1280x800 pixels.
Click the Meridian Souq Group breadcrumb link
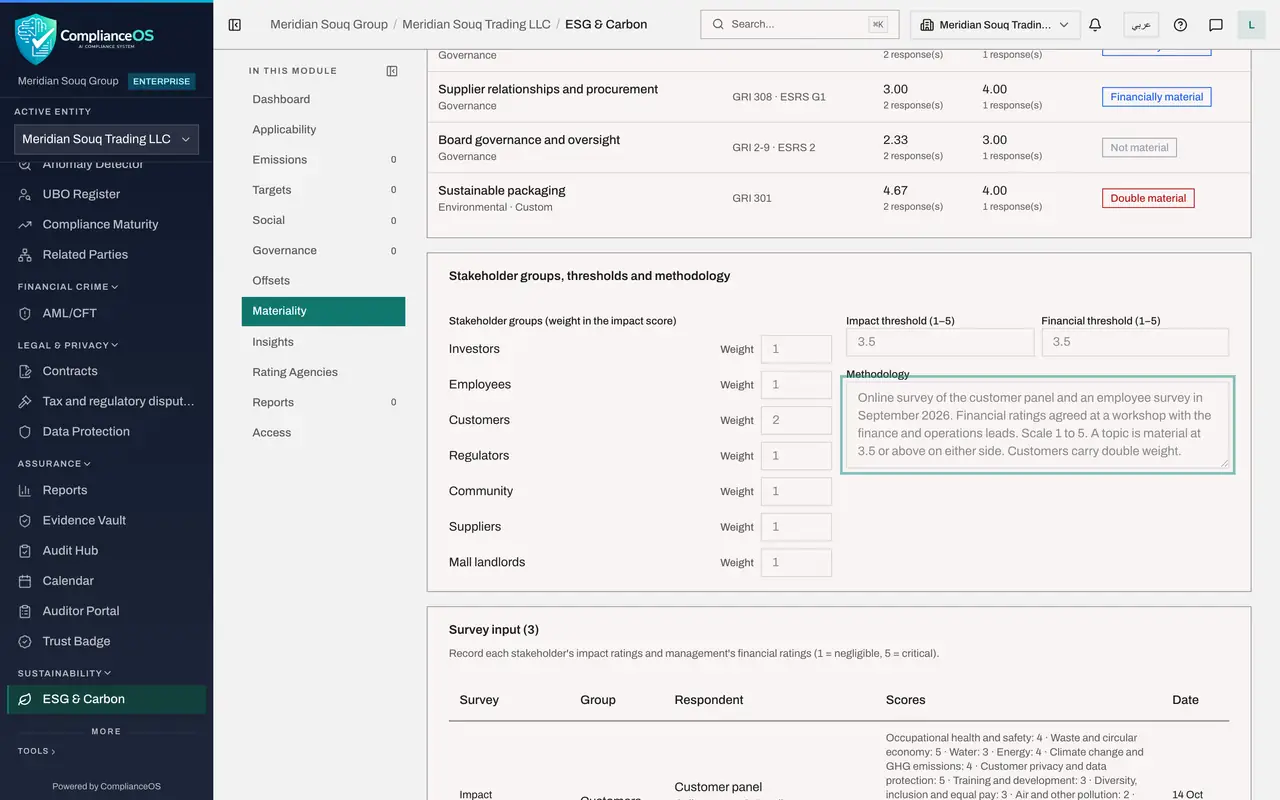(329, 24)
